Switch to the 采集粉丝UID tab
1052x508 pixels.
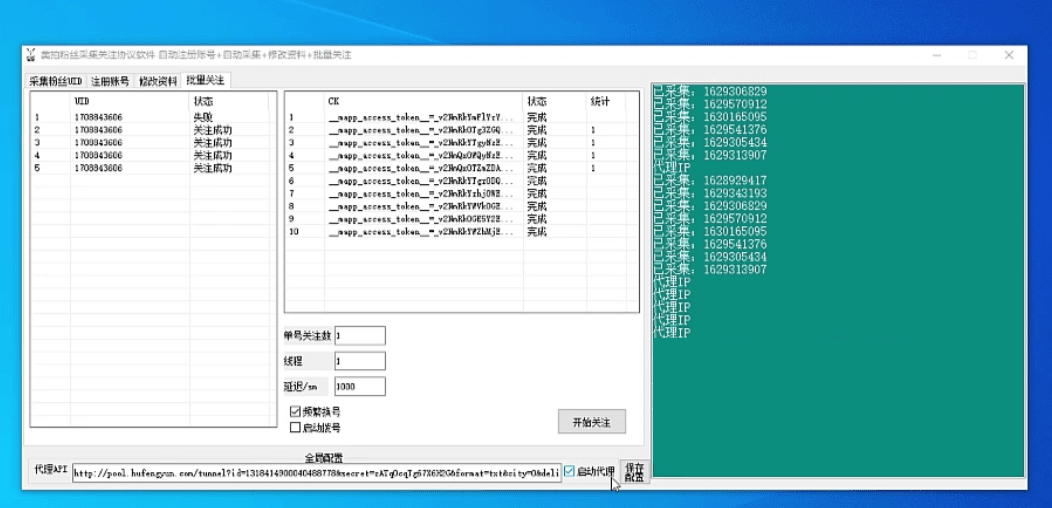point(55,81)
